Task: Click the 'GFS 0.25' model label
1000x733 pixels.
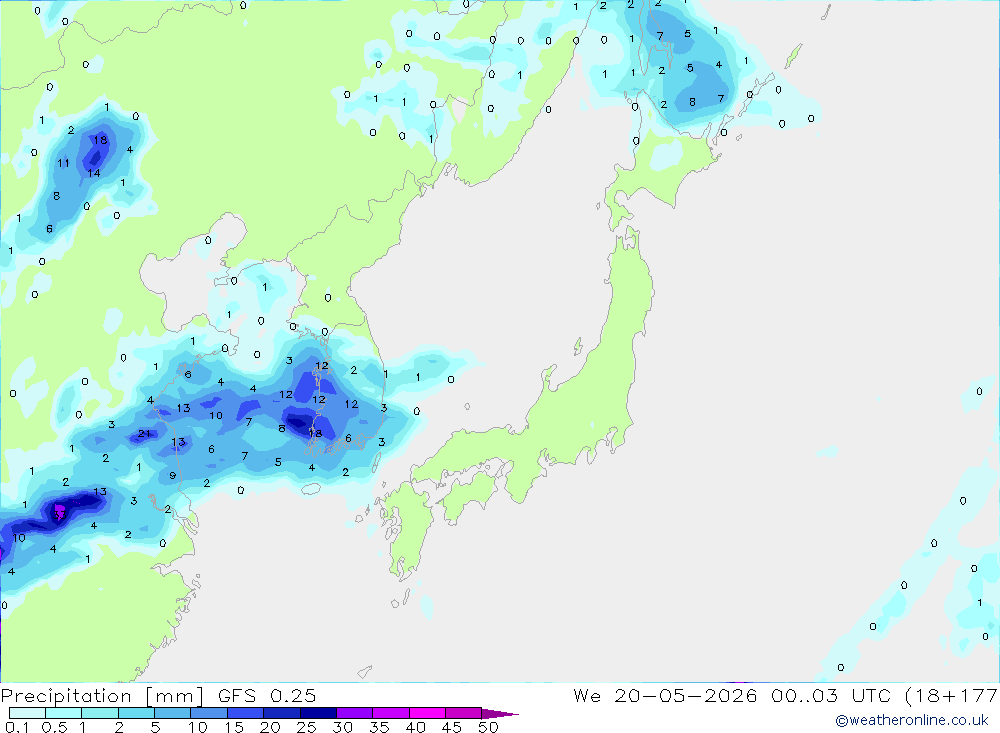Action: (x=267, y=695)
